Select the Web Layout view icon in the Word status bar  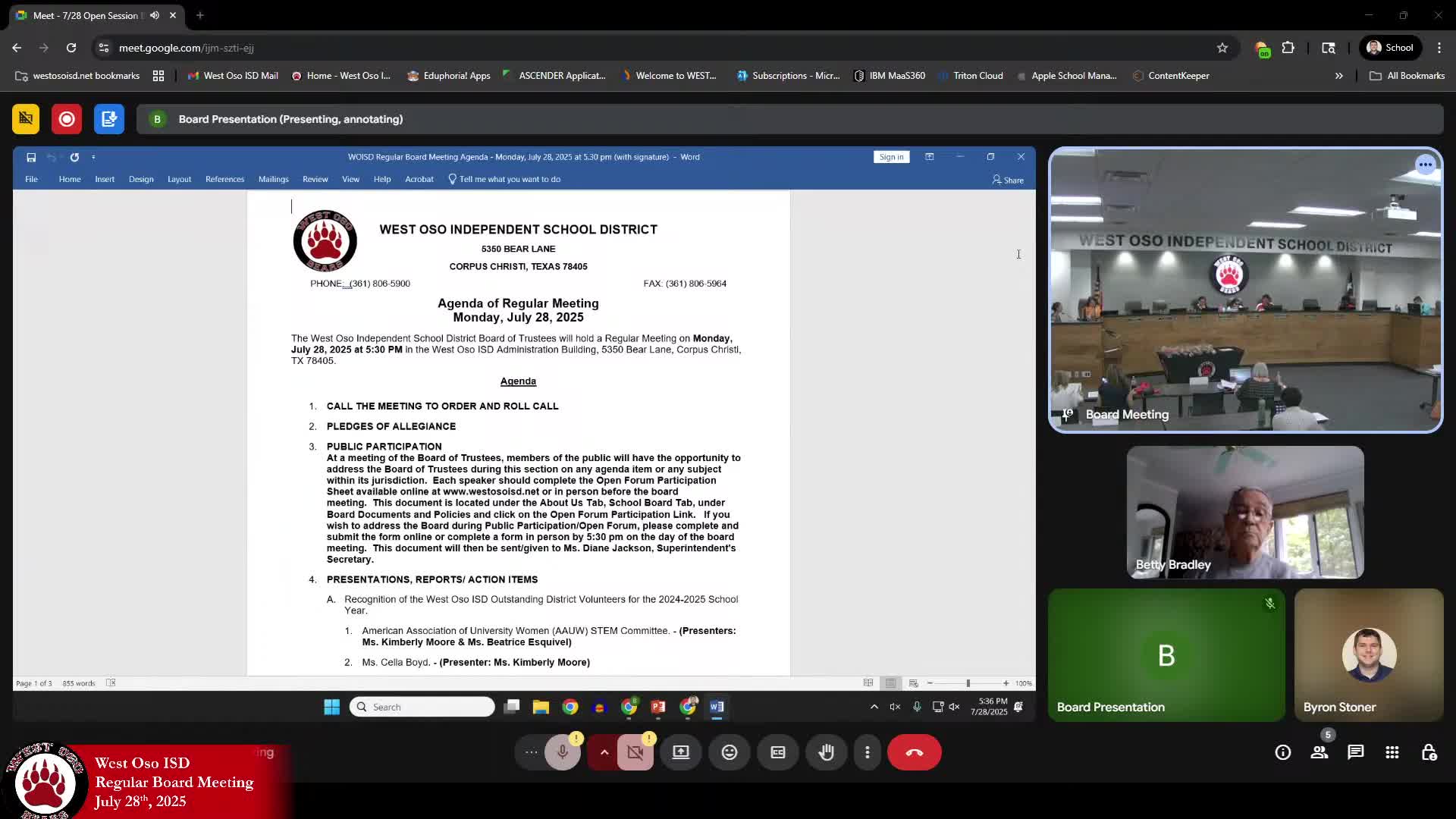tap(914, 683)
